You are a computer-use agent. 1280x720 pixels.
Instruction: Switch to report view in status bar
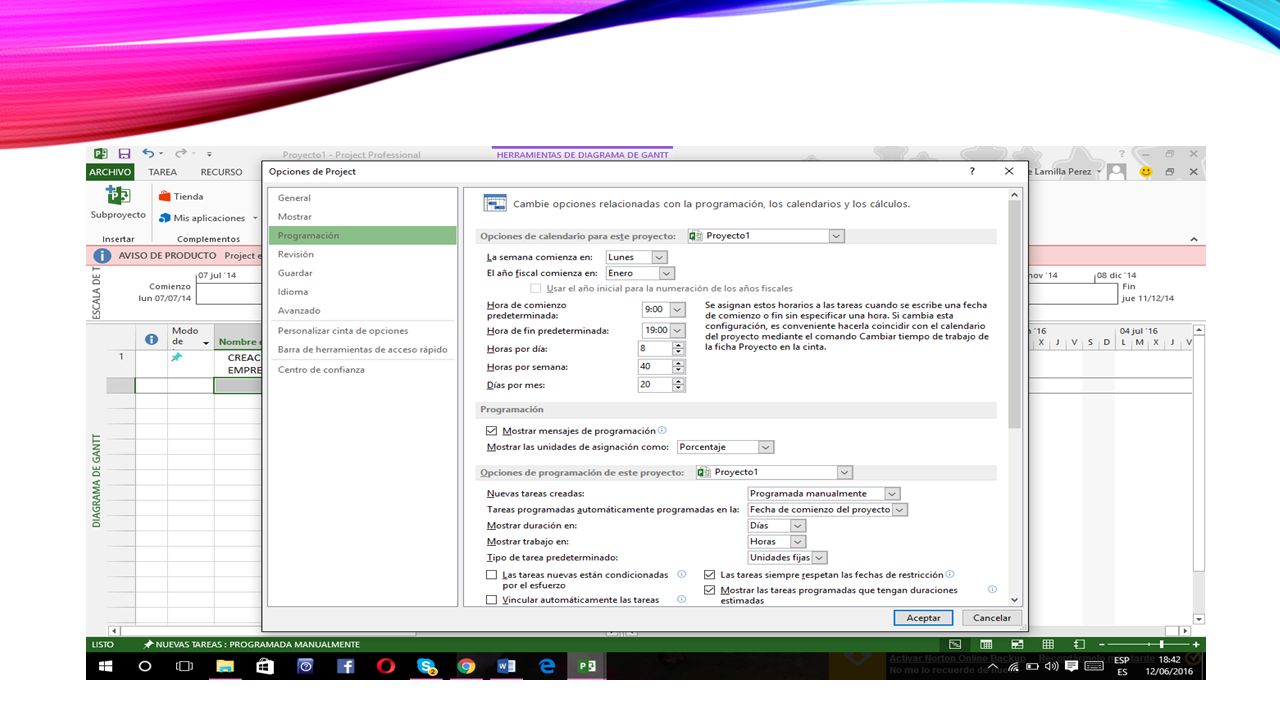tap(1079, 645)
